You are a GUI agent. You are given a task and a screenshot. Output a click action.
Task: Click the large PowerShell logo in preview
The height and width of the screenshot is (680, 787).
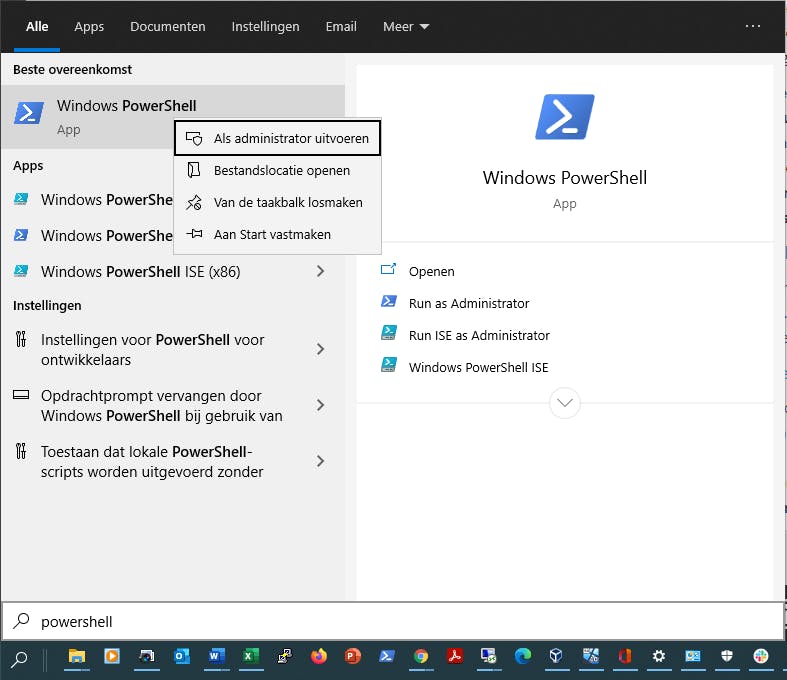coord(565,117)
